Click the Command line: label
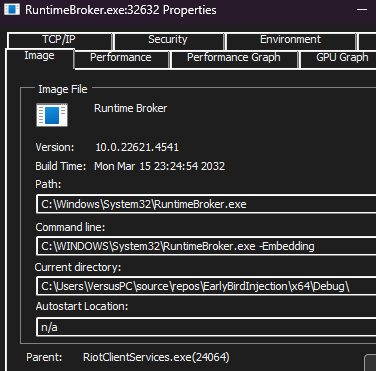The height and width of the screenshot is (371, 376). click(x=70, y=227)
